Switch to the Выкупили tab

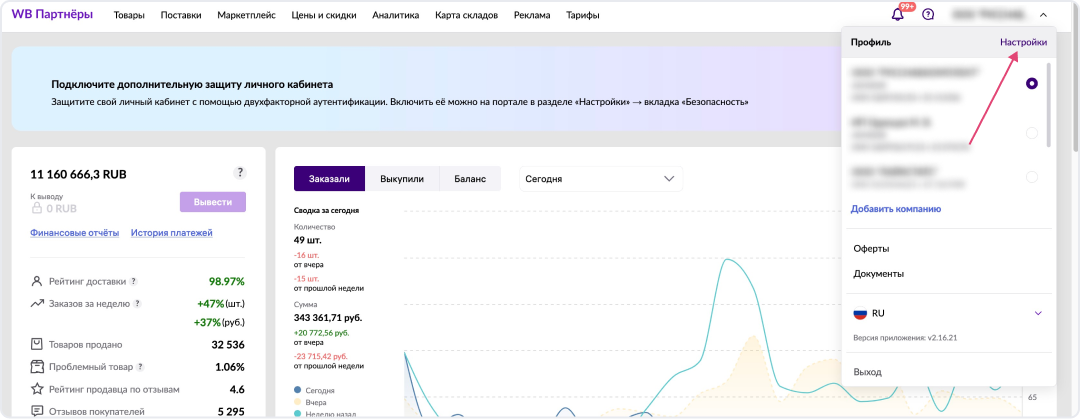[x=402, y=179]
